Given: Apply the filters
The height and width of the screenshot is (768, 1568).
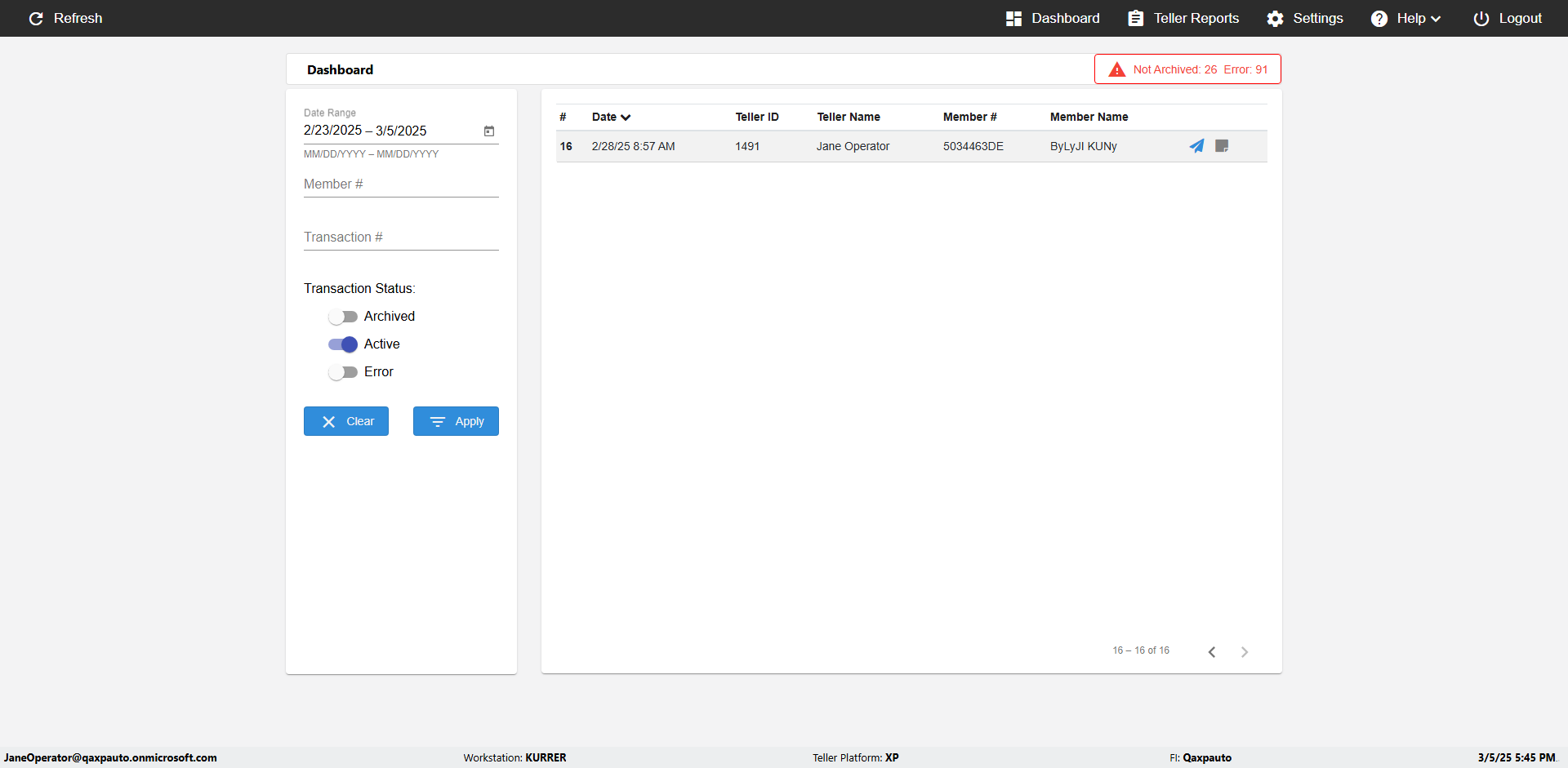Looking at the screenshot, I should click(456, 421).
